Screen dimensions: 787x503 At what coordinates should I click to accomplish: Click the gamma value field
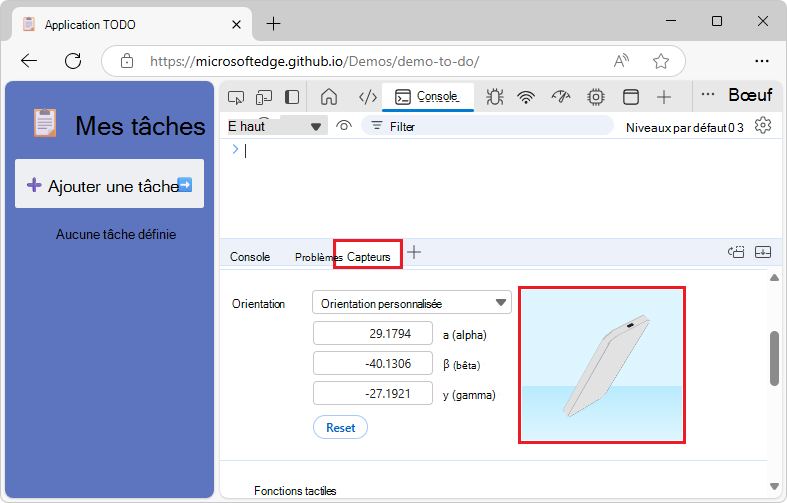tap(373, 394)
